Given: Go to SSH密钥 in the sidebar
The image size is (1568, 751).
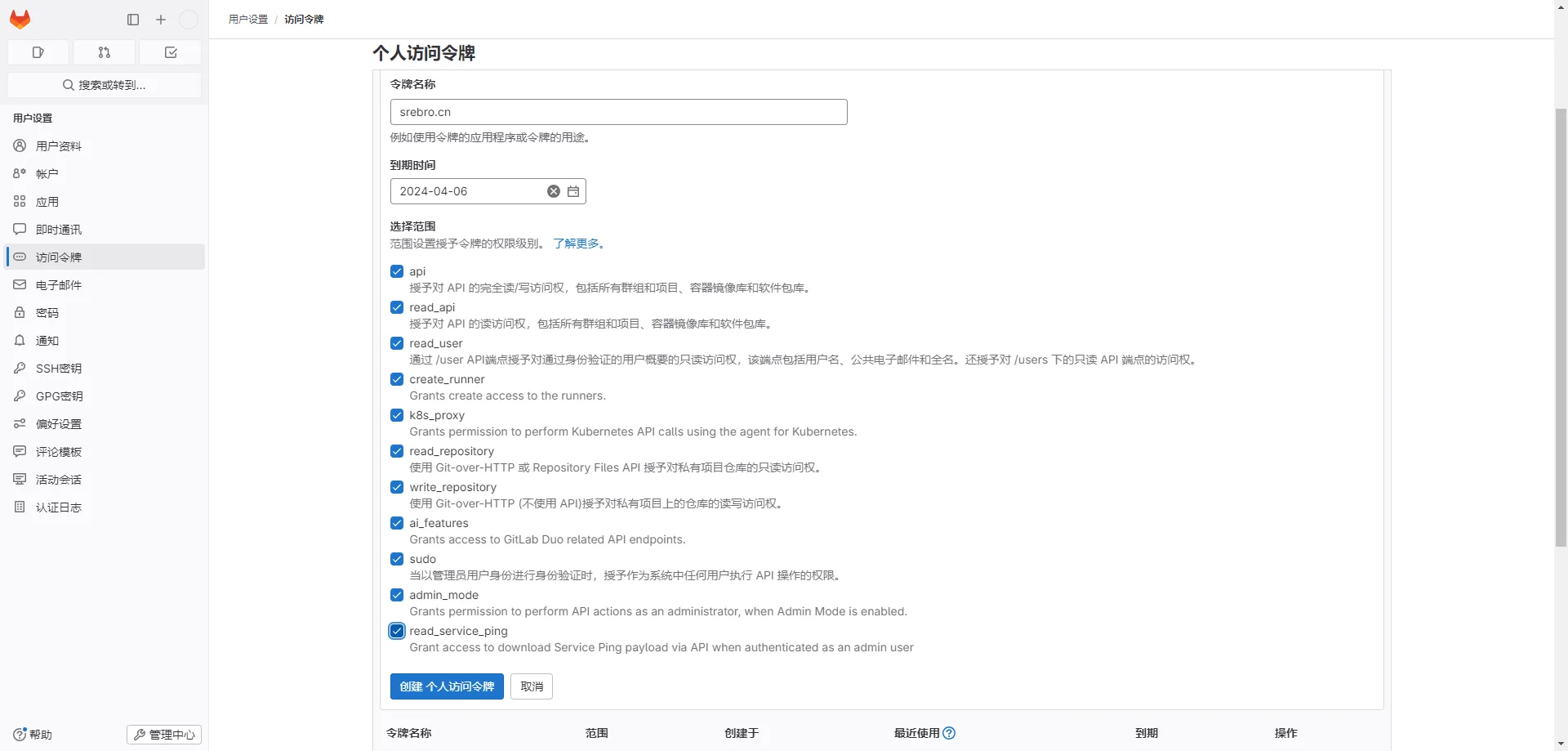Looking at the screenshot, I should click(59, 369).
